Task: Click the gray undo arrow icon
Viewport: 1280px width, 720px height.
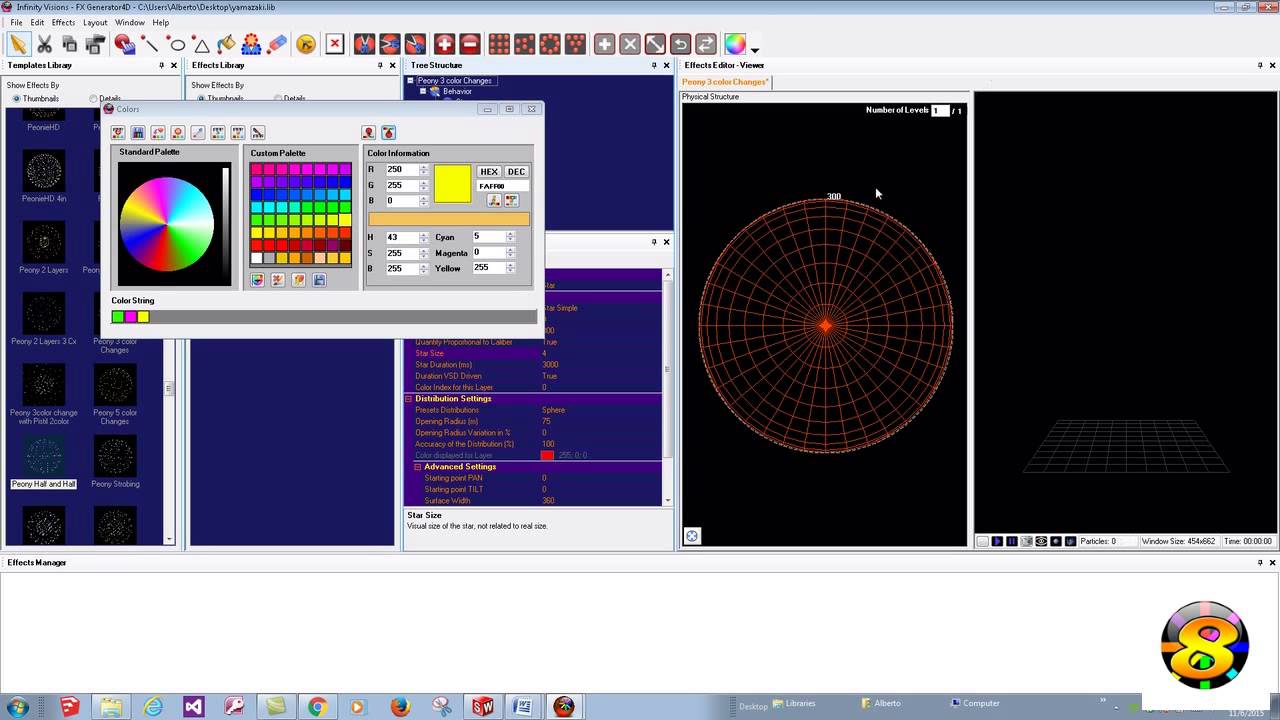Action: (680, 44)
